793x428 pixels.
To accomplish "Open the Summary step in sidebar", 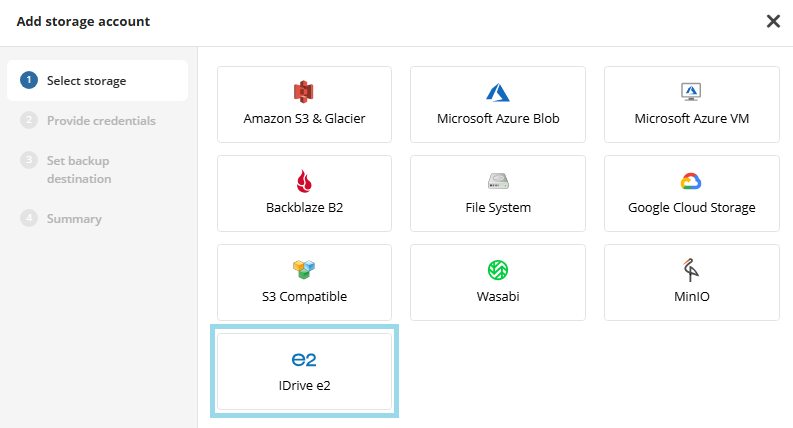I will click(74, 218).
